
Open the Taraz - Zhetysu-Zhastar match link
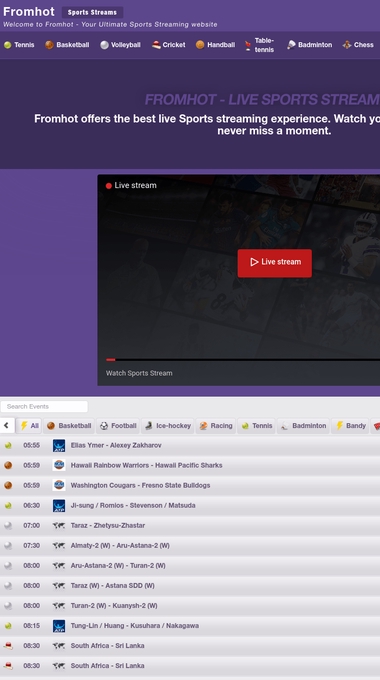108,526
